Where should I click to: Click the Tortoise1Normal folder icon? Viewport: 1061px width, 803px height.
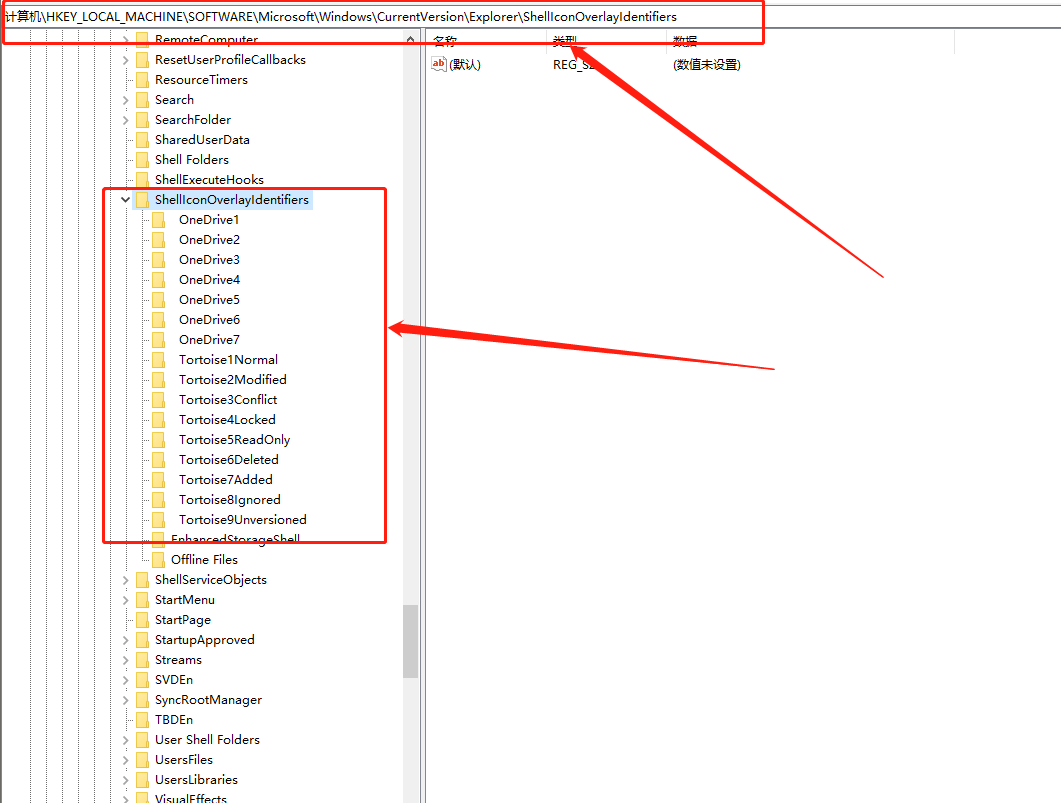point(158,360)
